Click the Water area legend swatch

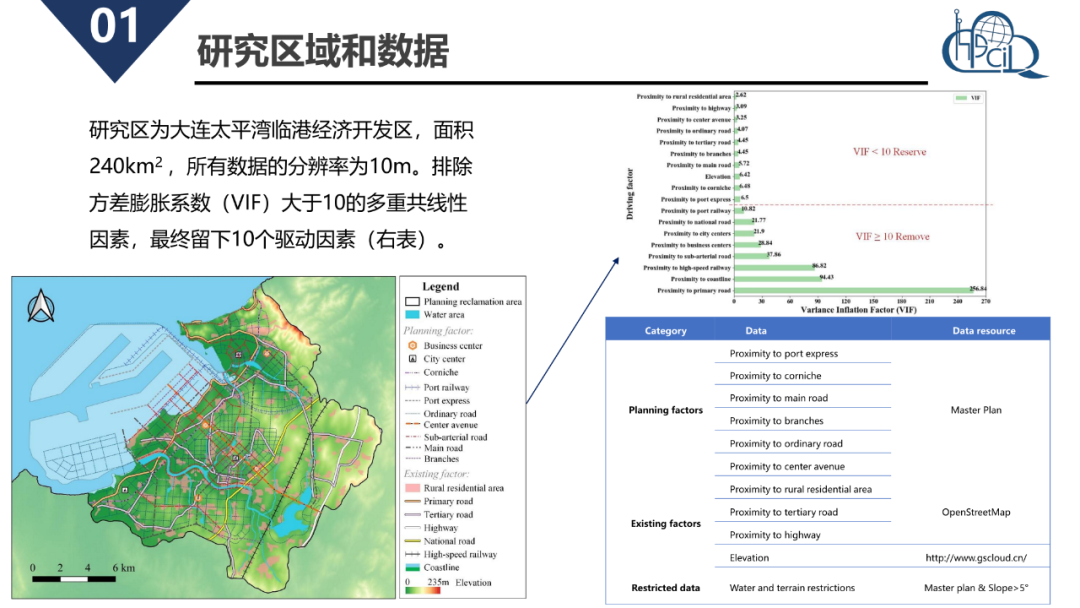pyautogui.click(x=412, y=315)
